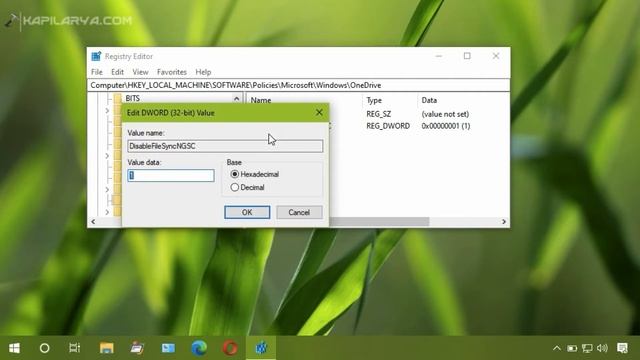Open the File menu in Registry Editor
Viewport: 640px width, 360px height.
click(x=97, y=72)
